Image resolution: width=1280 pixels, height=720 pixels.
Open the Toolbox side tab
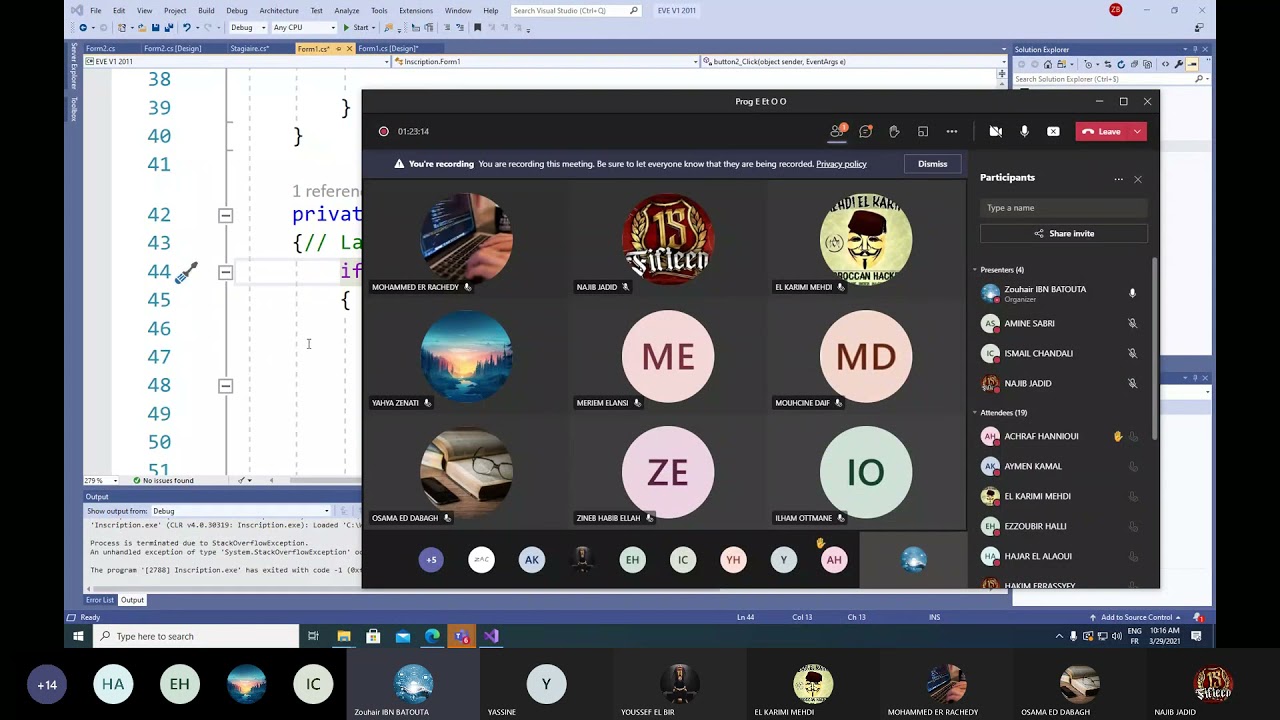(x=73, y=108)
